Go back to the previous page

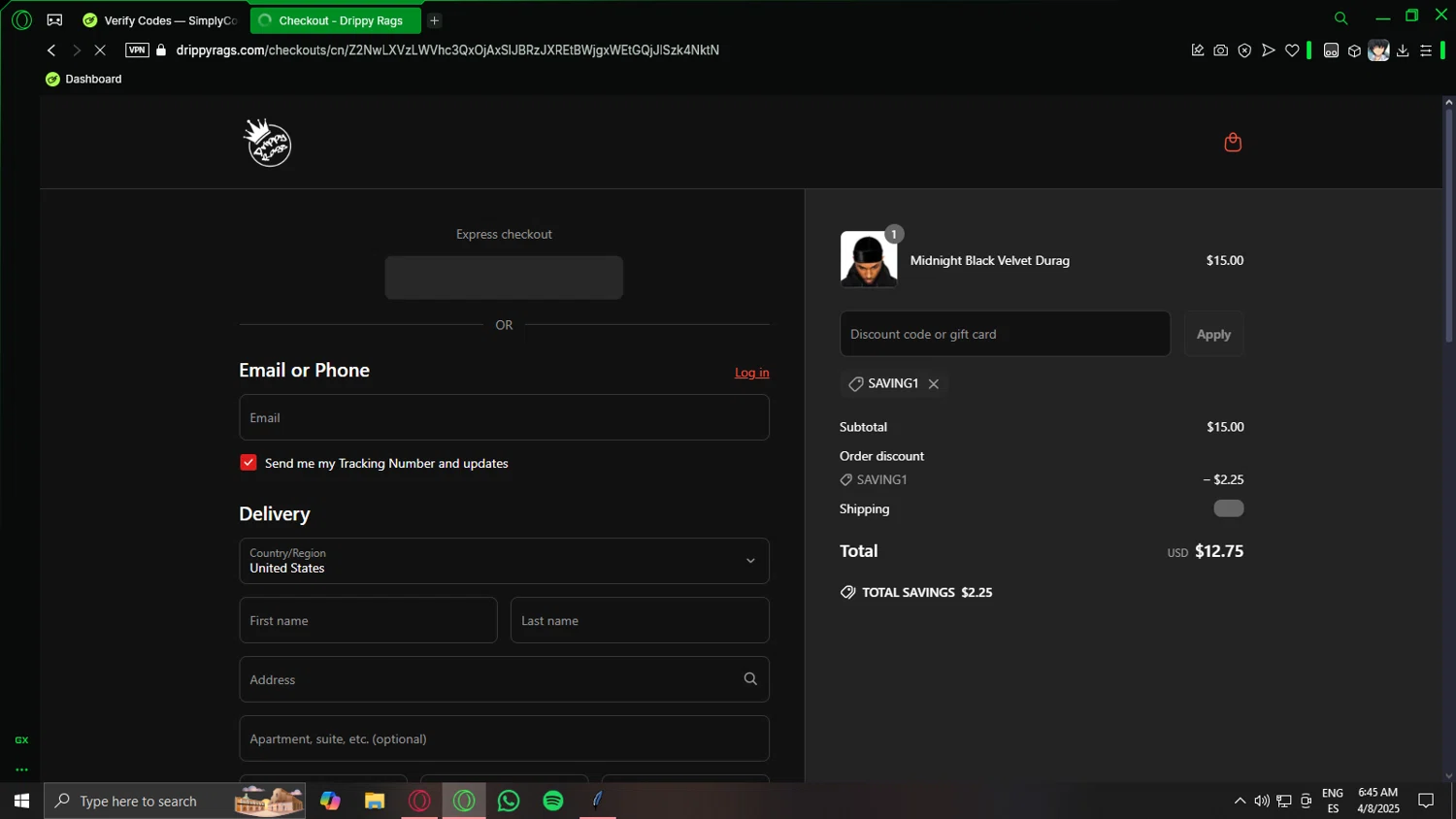pos(51,50)
